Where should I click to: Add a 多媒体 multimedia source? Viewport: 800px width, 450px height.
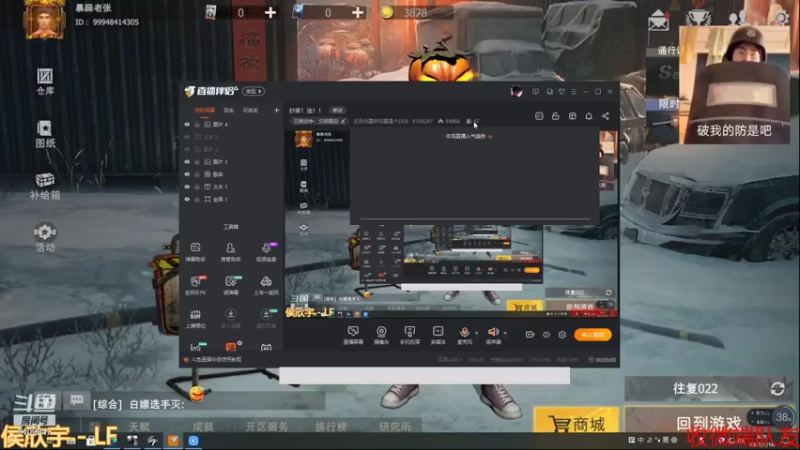438,335
